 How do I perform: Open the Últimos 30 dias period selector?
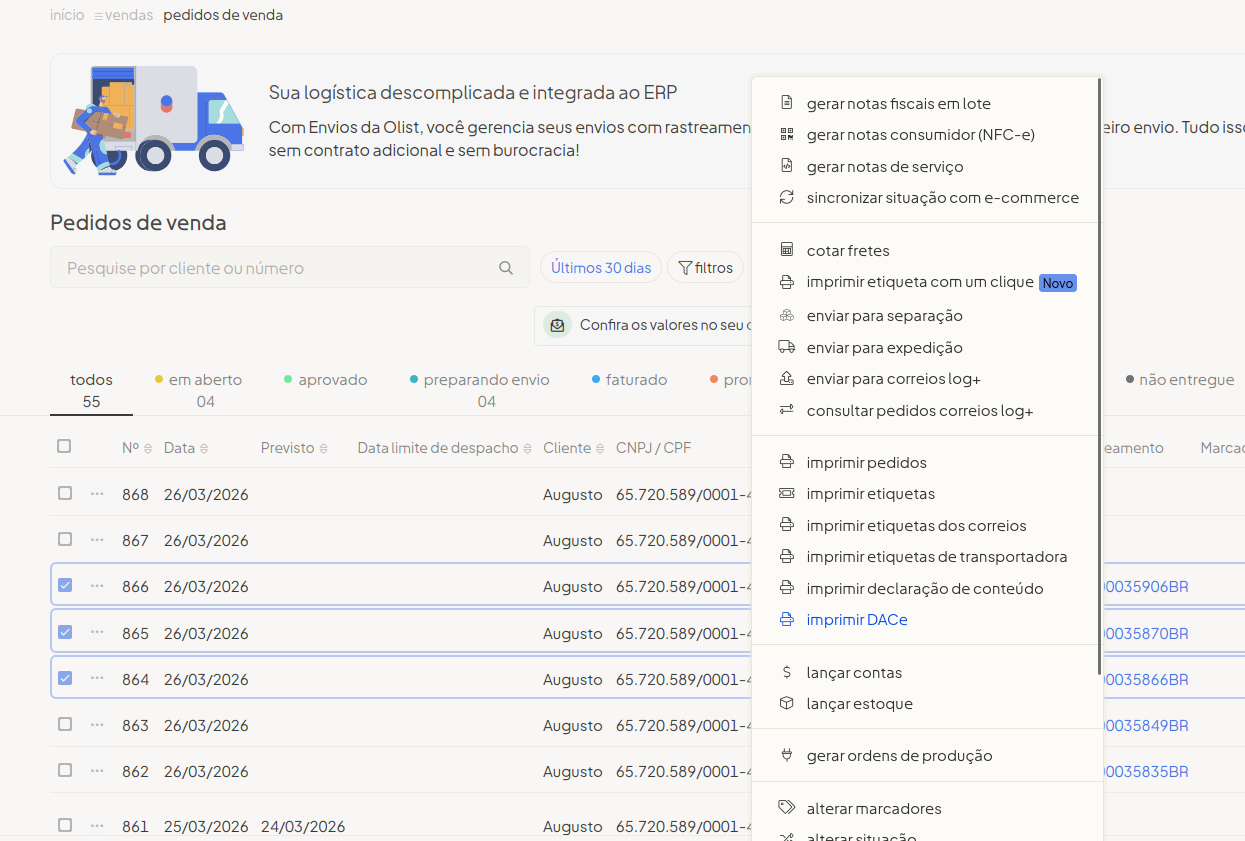pos(601,268)
